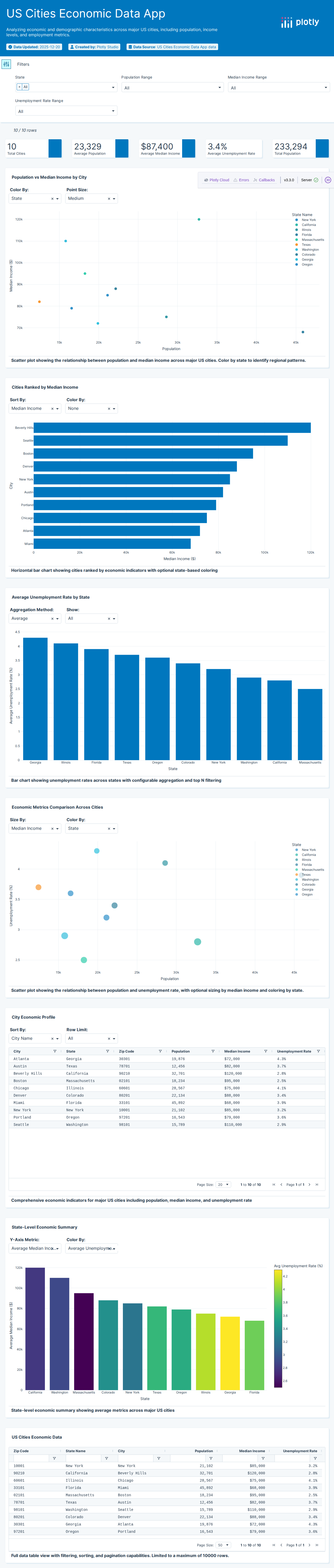
Task: Clear Color By None in ranked cities chart
Action: click(x=109, y=409)
